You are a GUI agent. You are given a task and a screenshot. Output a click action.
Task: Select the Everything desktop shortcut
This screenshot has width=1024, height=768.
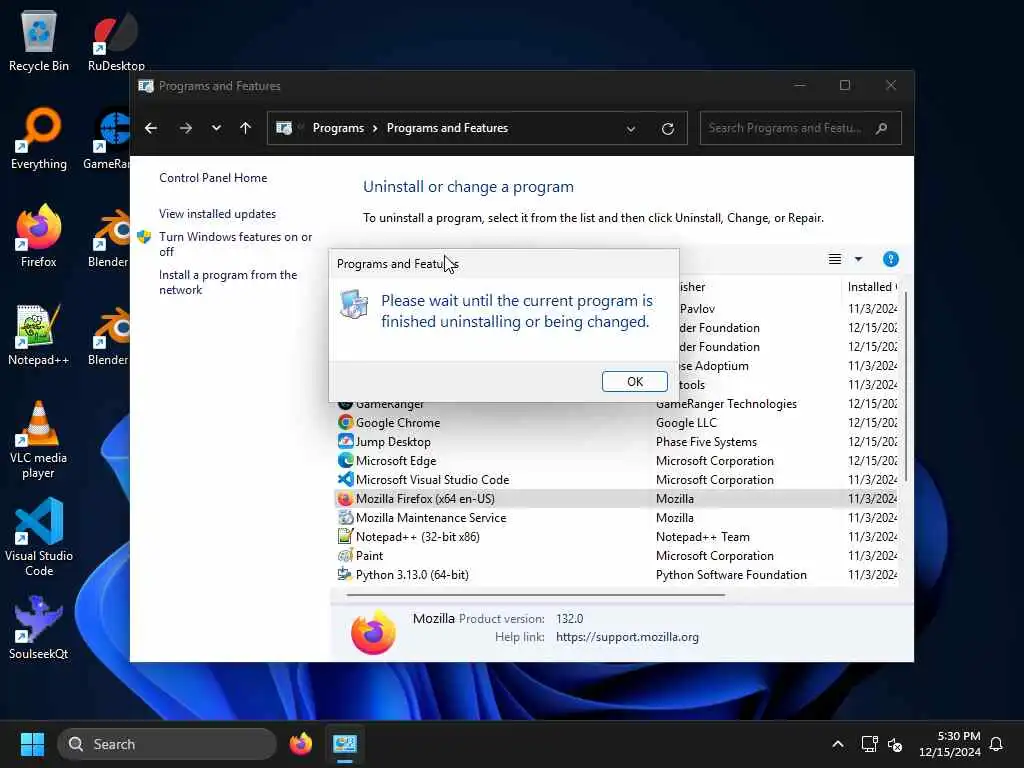(39, 138)
